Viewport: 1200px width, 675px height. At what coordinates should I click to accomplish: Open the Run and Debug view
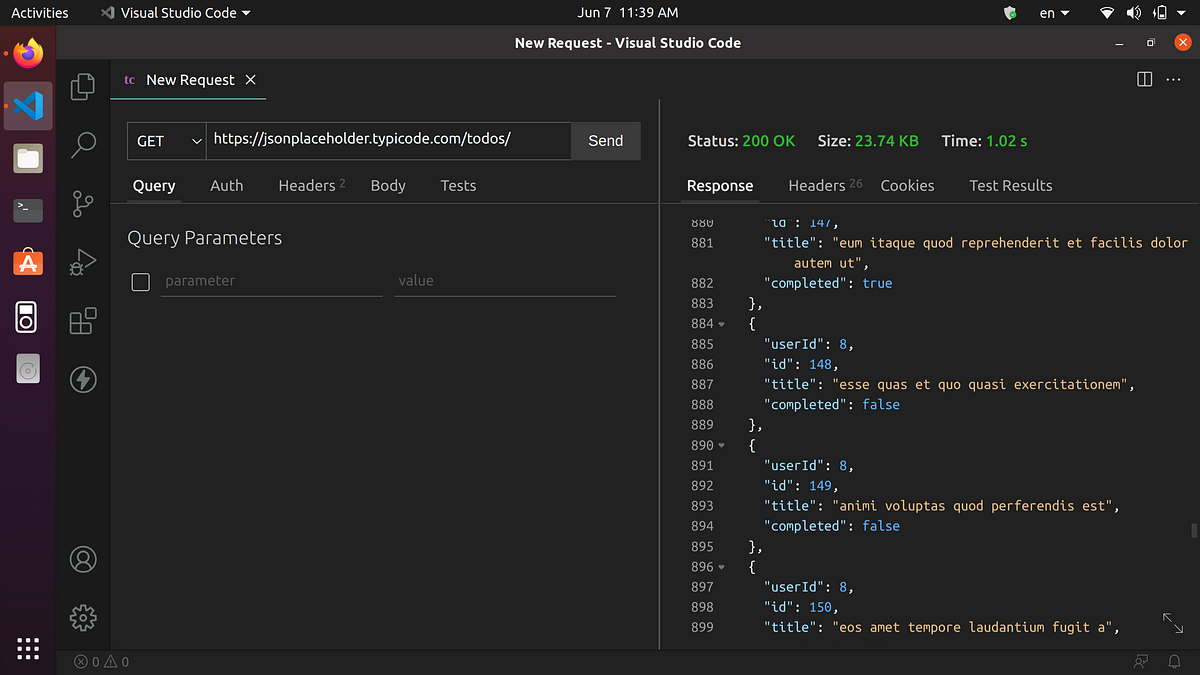(83, 262)
